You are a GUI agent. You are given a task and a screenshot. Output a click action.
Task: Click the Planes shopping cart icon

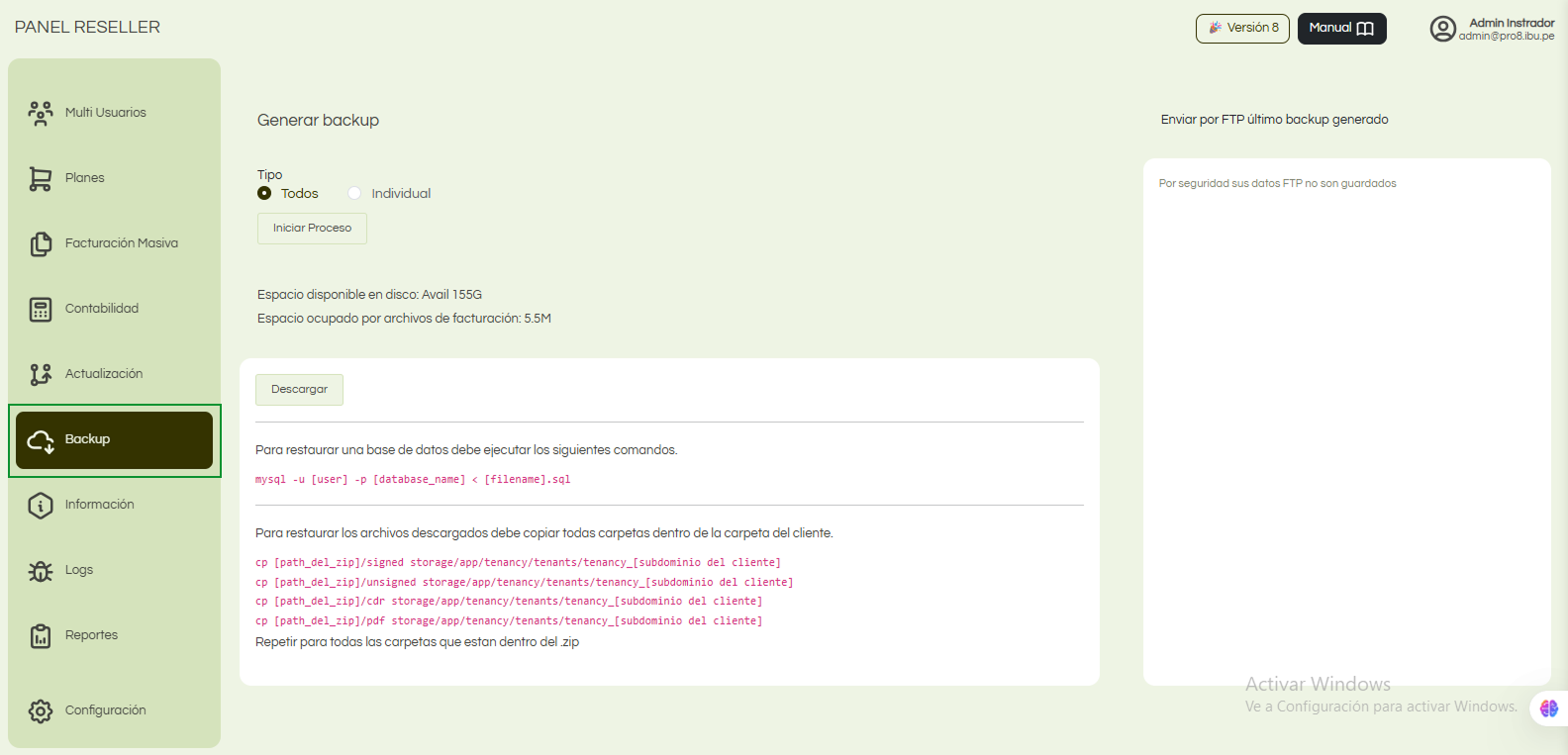coord(41,178)
